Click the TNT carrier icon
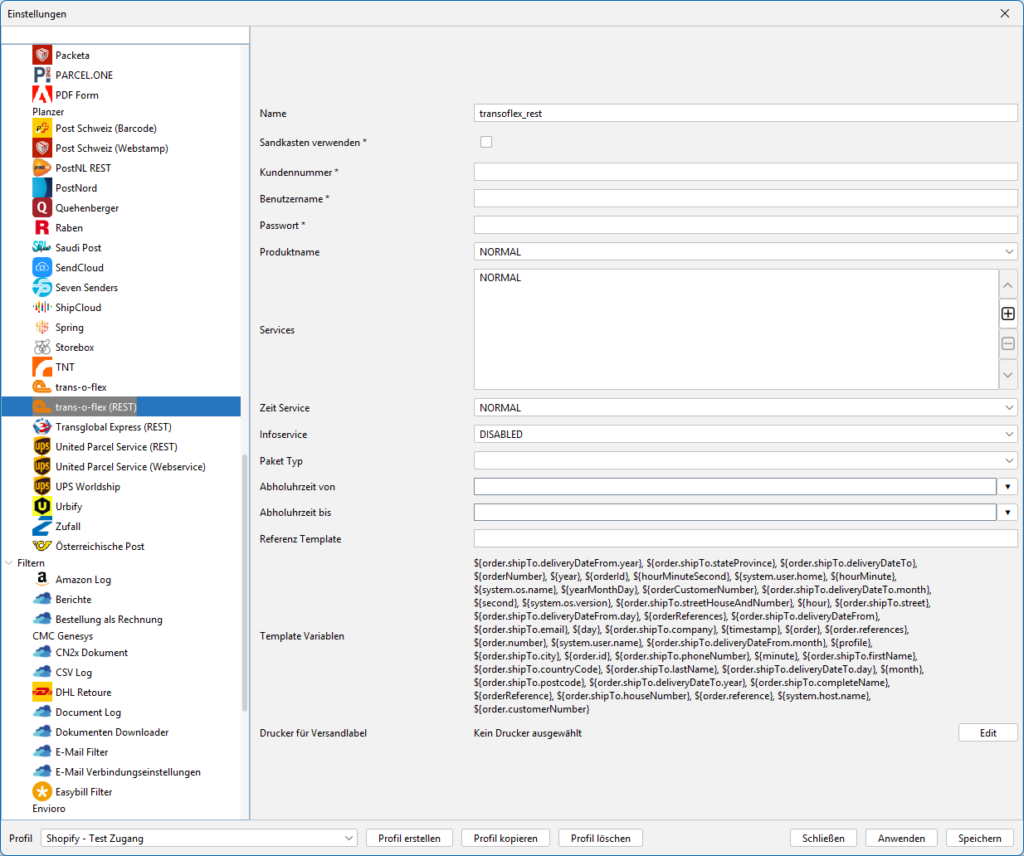This screenshot has height=856, width=1024. tap(42, 367)
